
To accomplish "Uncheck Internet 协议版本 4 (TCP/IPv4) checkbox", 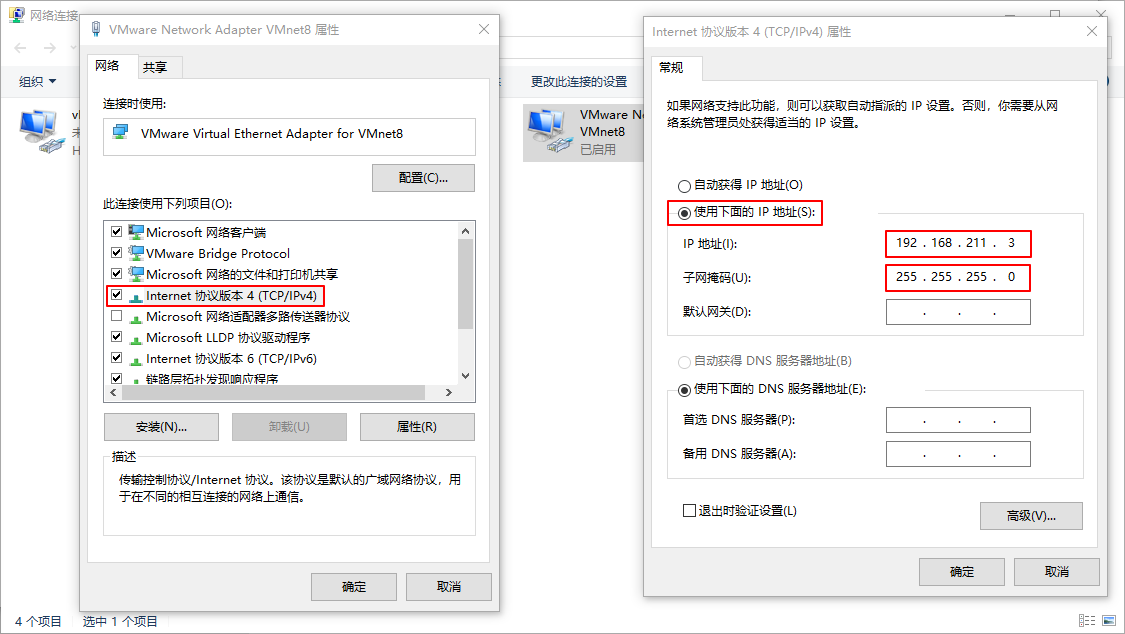I will click(x=116, y=295).
